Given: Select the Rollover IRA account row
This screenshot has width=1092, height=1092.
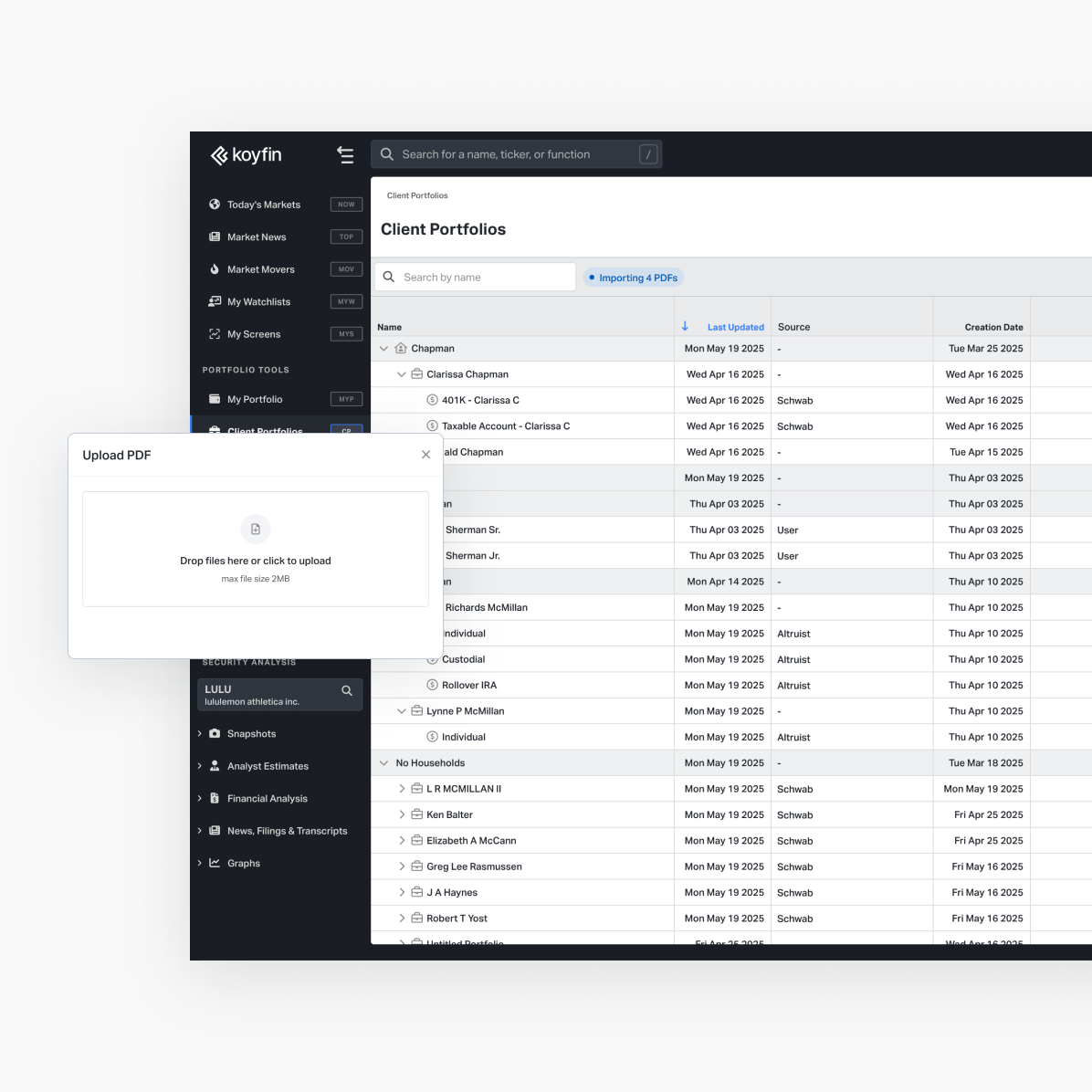Looking at the screenshot, I should tap(469, 686).
